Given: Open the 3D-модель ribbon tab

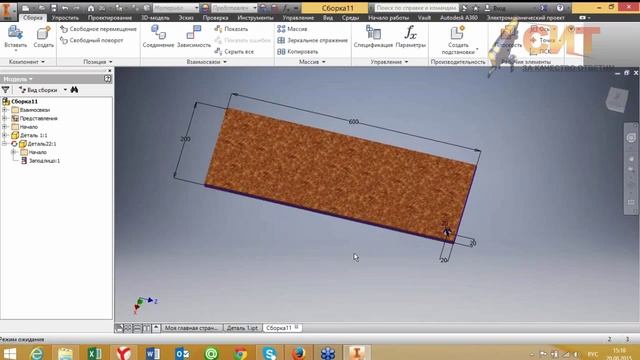Looking at the screenshot, I should (155, 18).
